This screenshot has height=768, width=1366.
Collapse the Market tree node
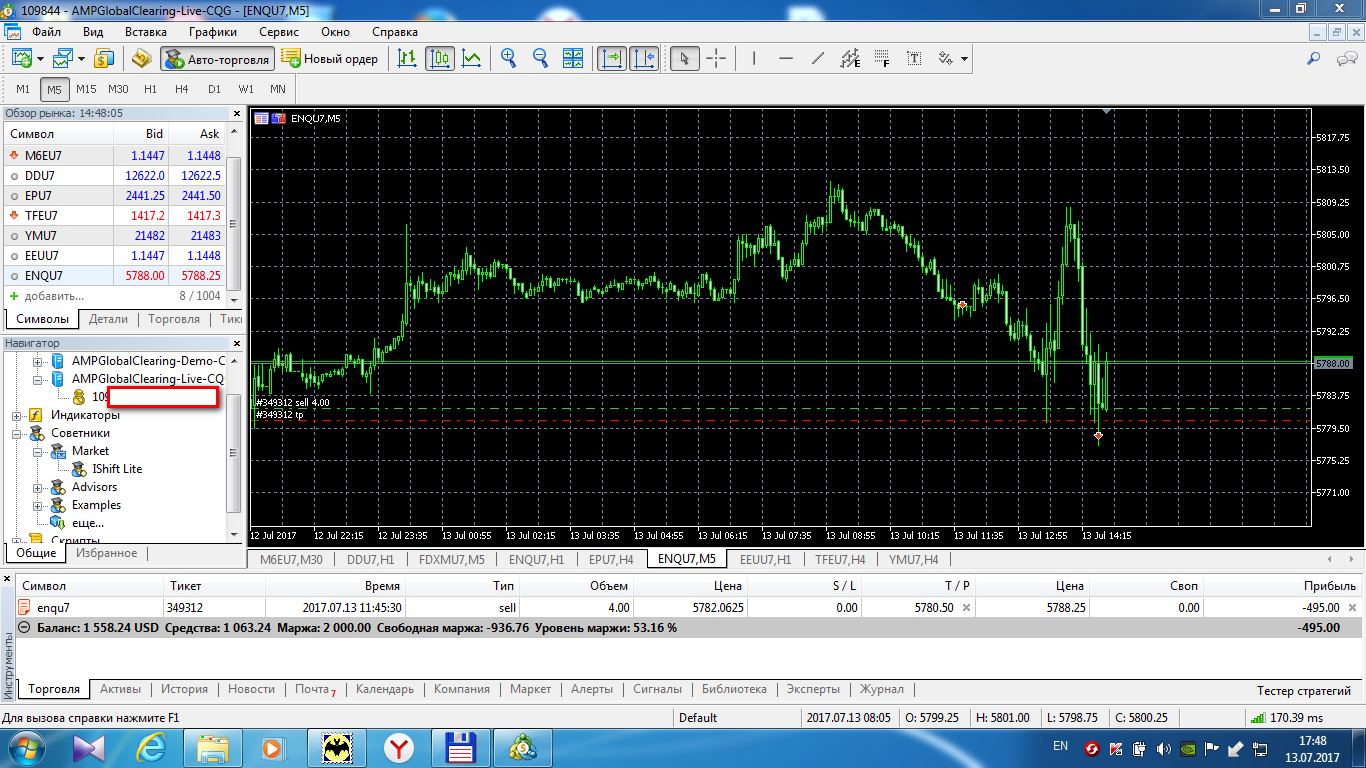pos(39,451)
